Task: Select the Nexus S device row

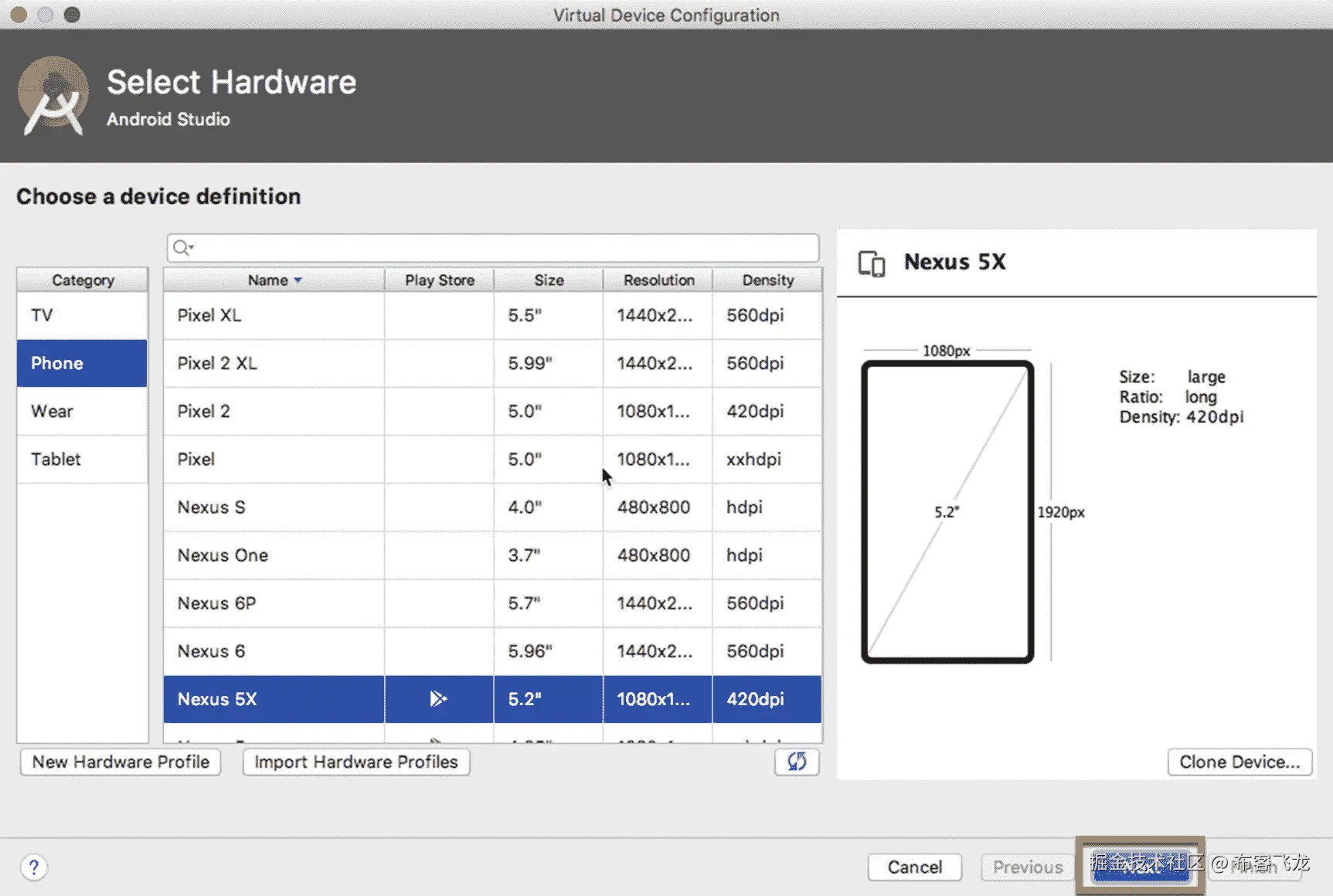Action: tap(492, 507)
